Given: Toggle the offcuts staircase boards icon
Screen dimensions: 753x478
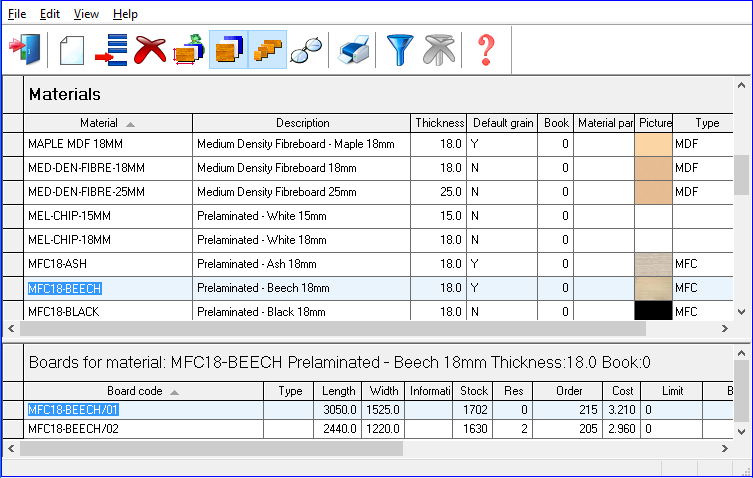Looking at the screenshot, I should [x=267, y=49].
